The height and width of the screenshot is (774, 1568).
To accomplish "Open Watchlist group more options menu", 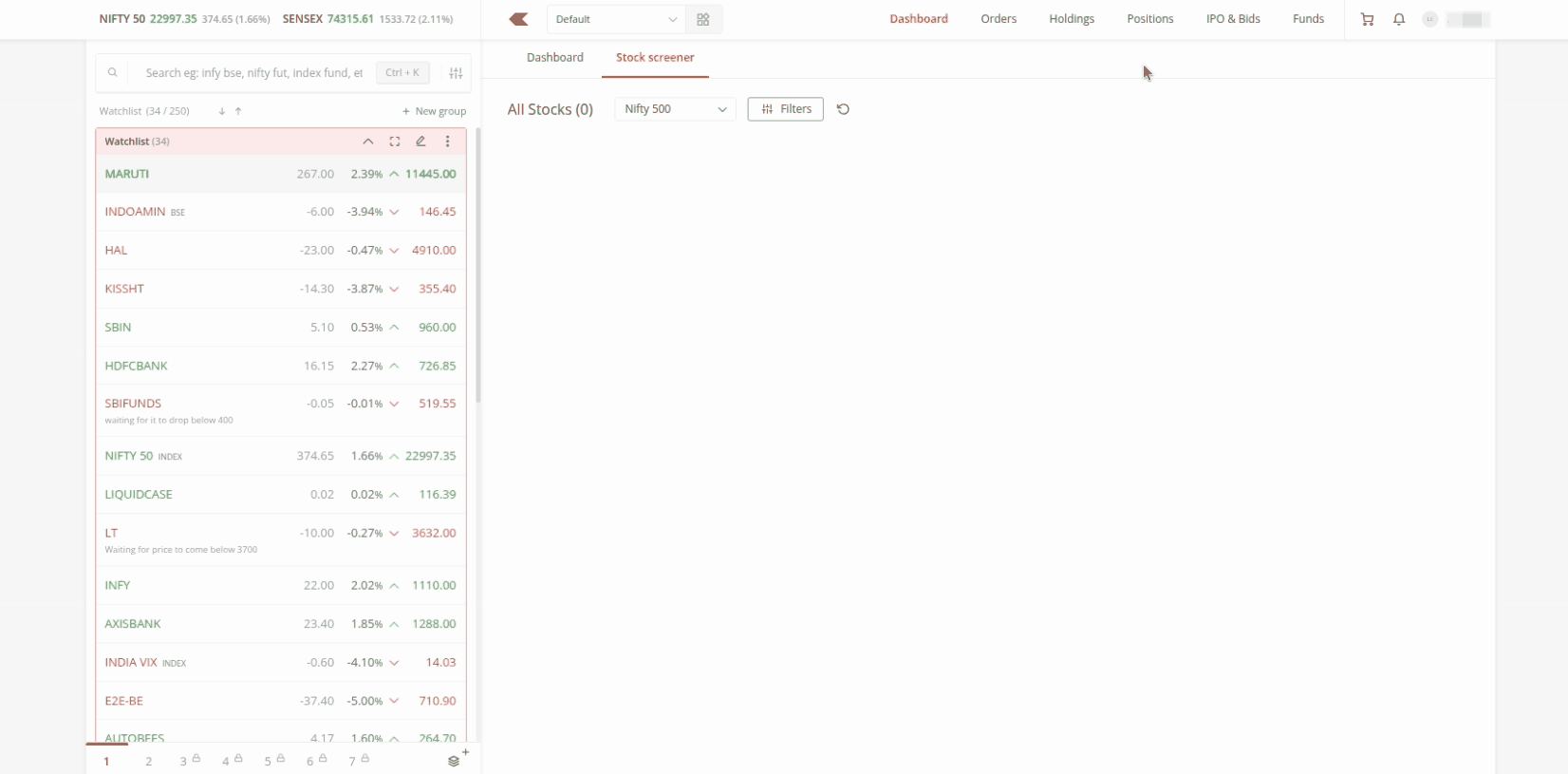I will pos(448,142).
